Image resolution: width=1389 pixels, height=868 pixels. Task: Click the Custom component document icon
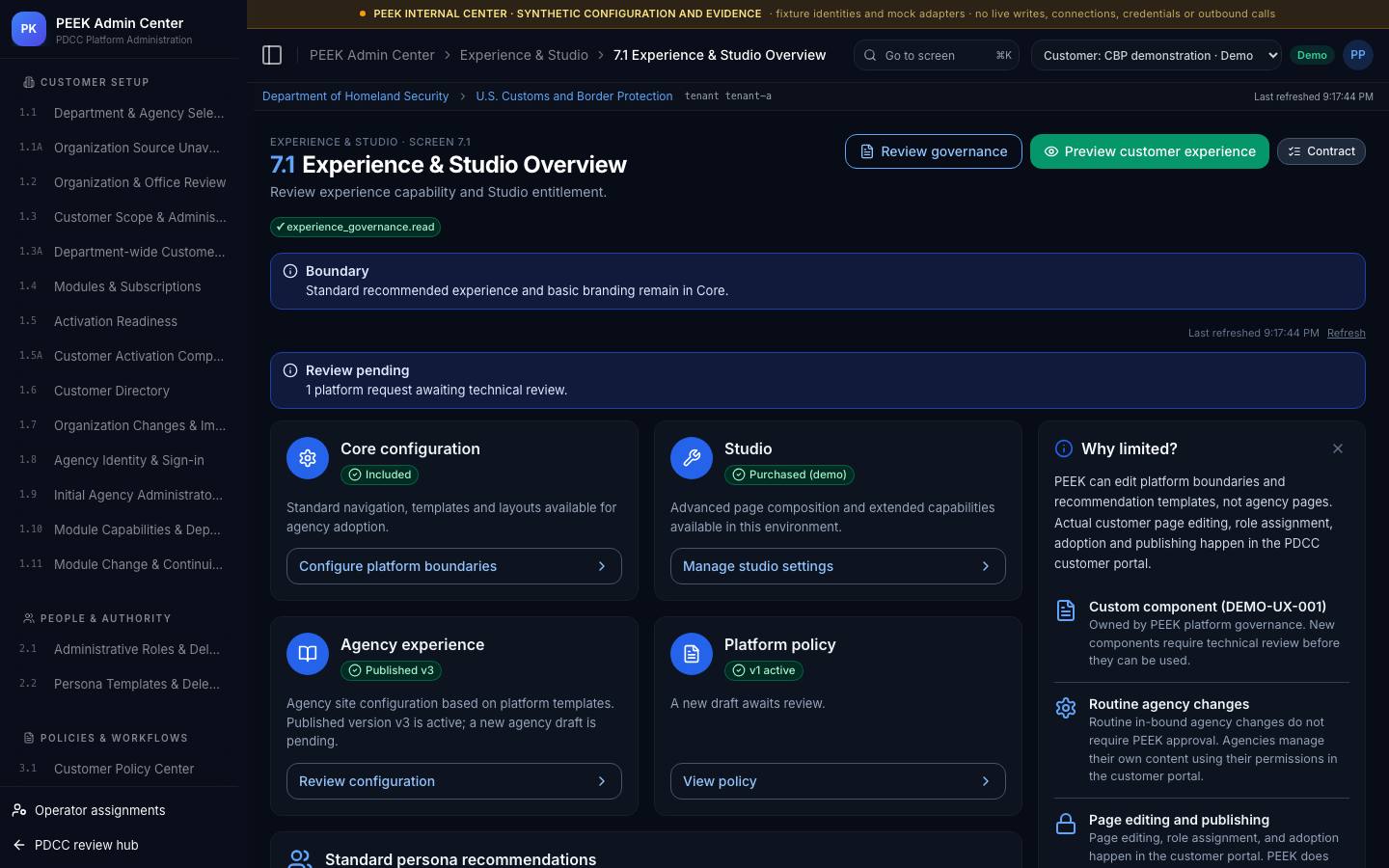tap(1066, 610)
